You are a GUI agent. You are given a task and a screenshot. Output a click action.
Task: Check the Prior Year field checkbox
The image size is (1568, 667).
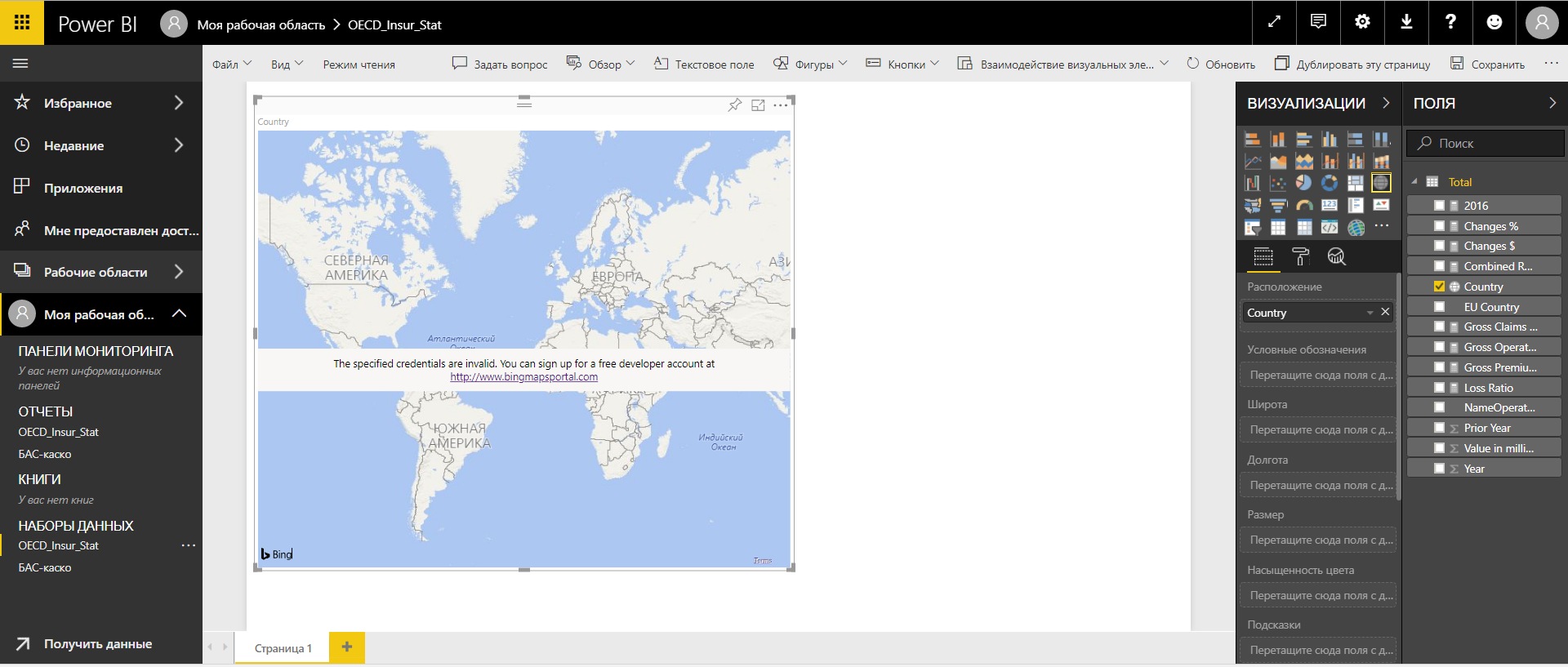pyautogui.click(x=1439, y=428)
